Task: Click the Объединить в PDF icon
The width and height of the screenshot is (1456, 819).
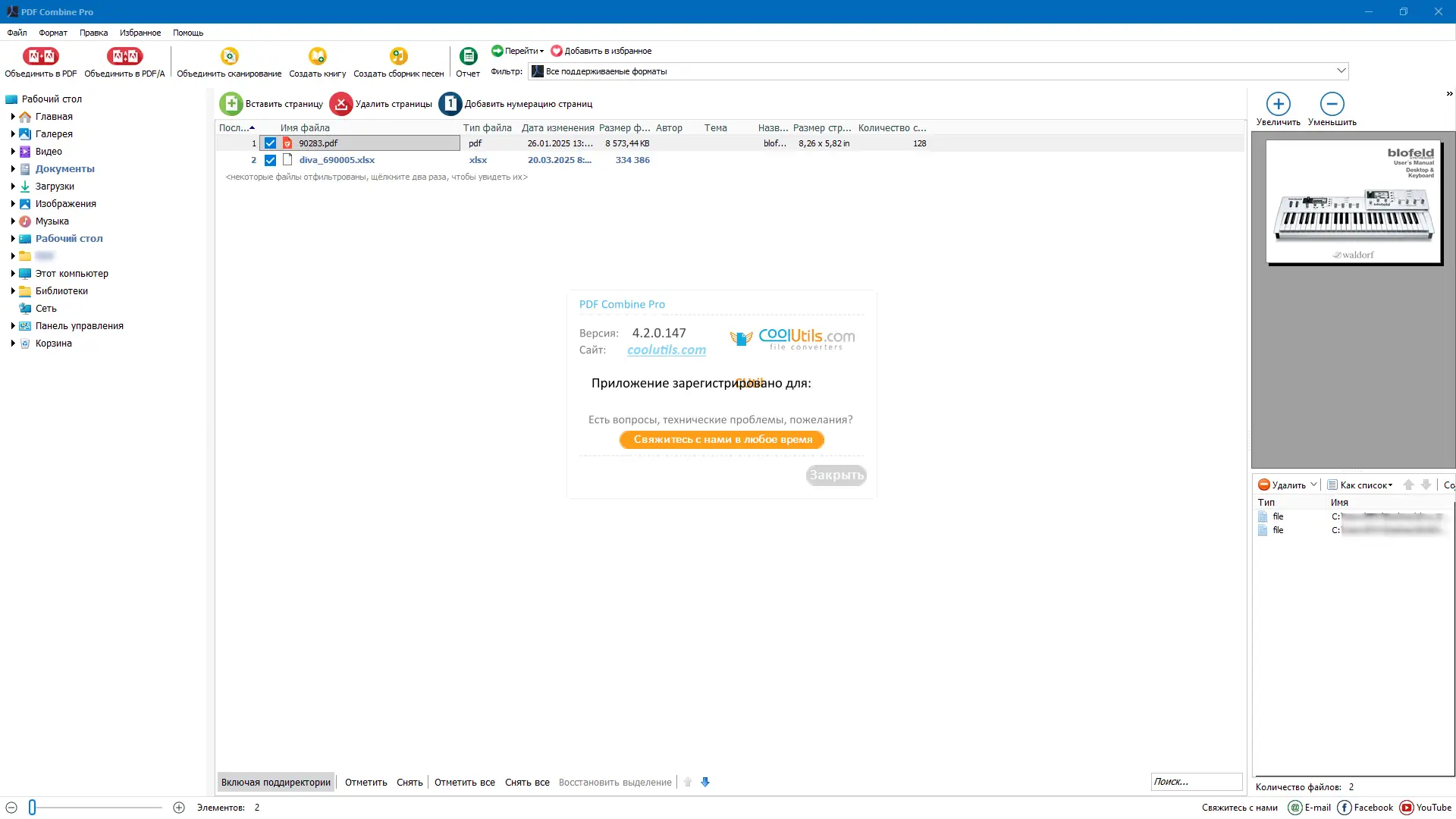Action: 40,56
